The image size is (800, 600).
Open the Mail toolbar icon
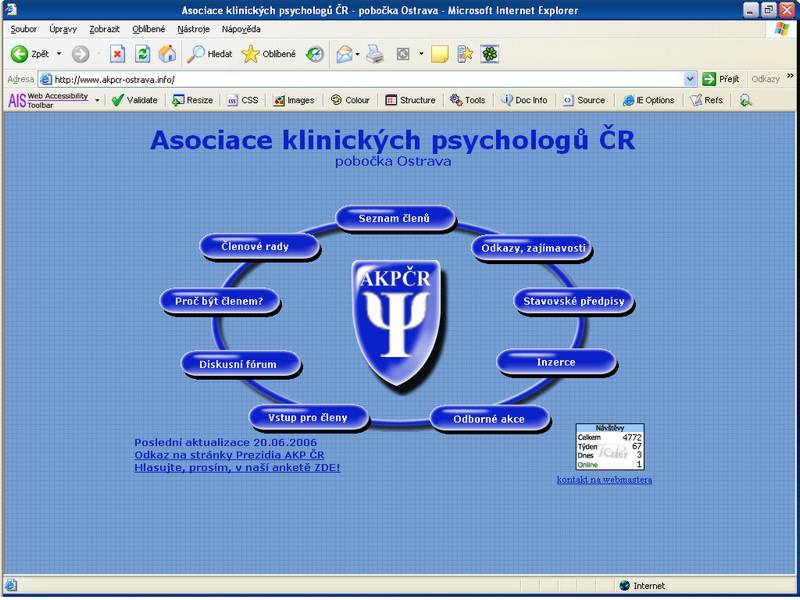tap(344, 54)
